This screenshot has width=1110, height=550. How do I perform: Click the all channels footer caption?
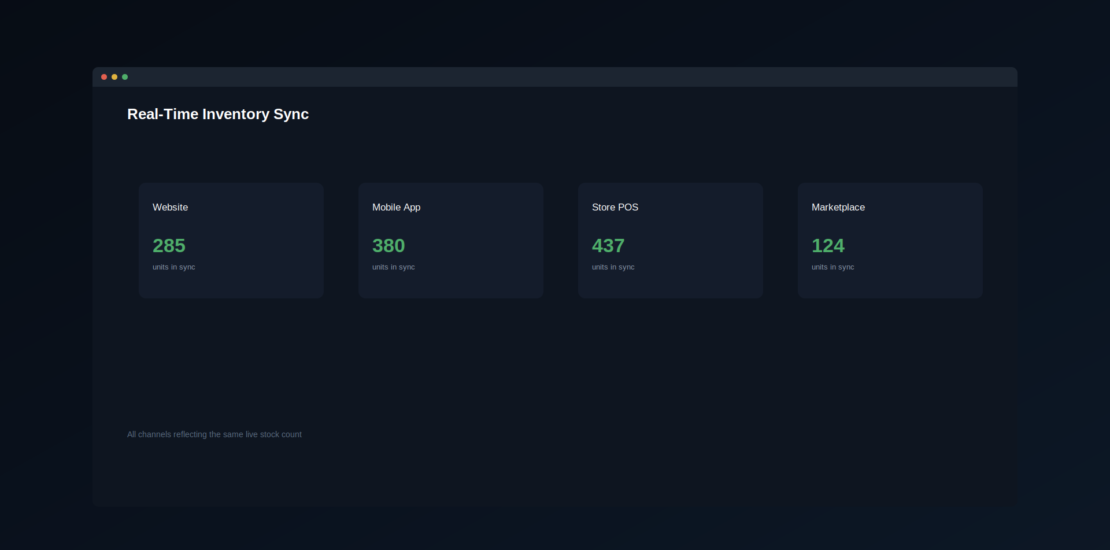click(x=214, y=435)
